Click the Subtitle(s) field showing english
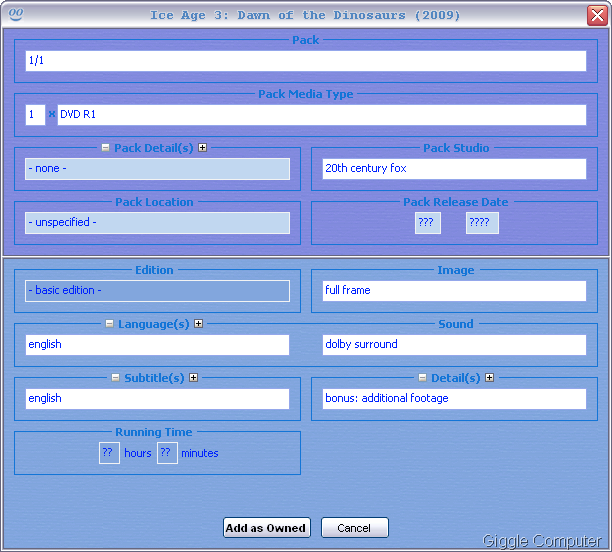This screenshot has width=612, height=552. click(157, 399)
